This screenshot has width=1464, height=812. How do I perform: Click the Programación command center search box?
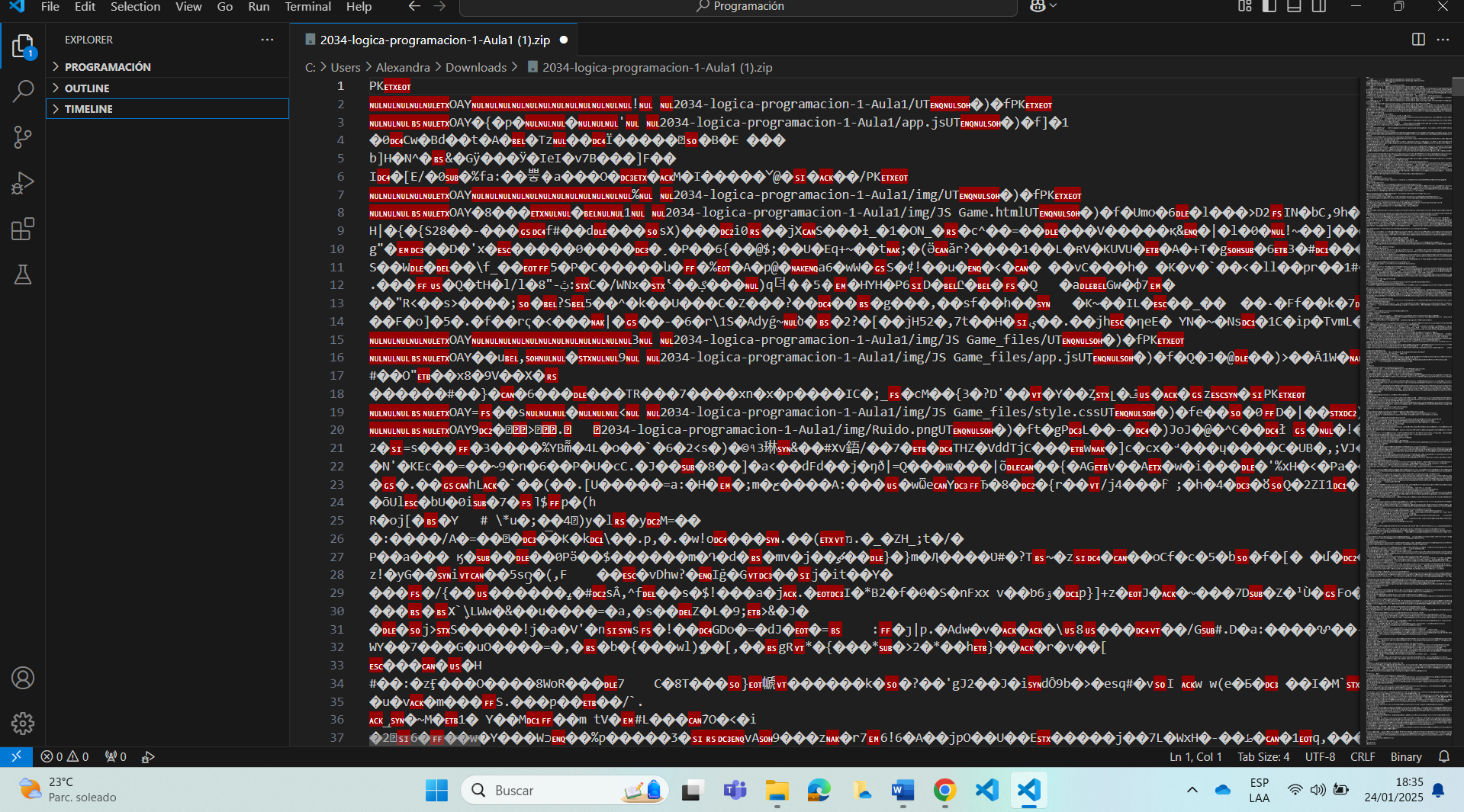(738, 7)
